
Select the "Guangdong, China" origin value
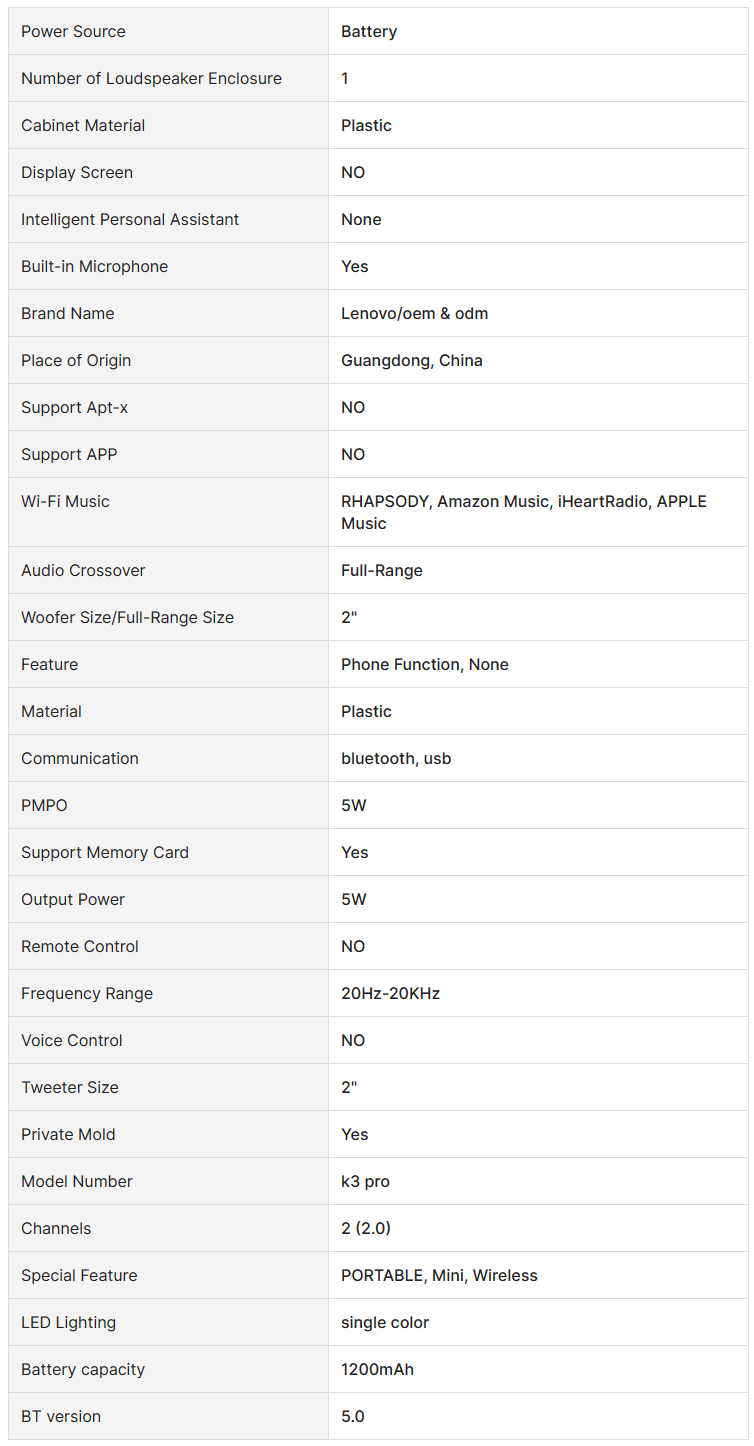pyautogui.click(x=411, y=361)
